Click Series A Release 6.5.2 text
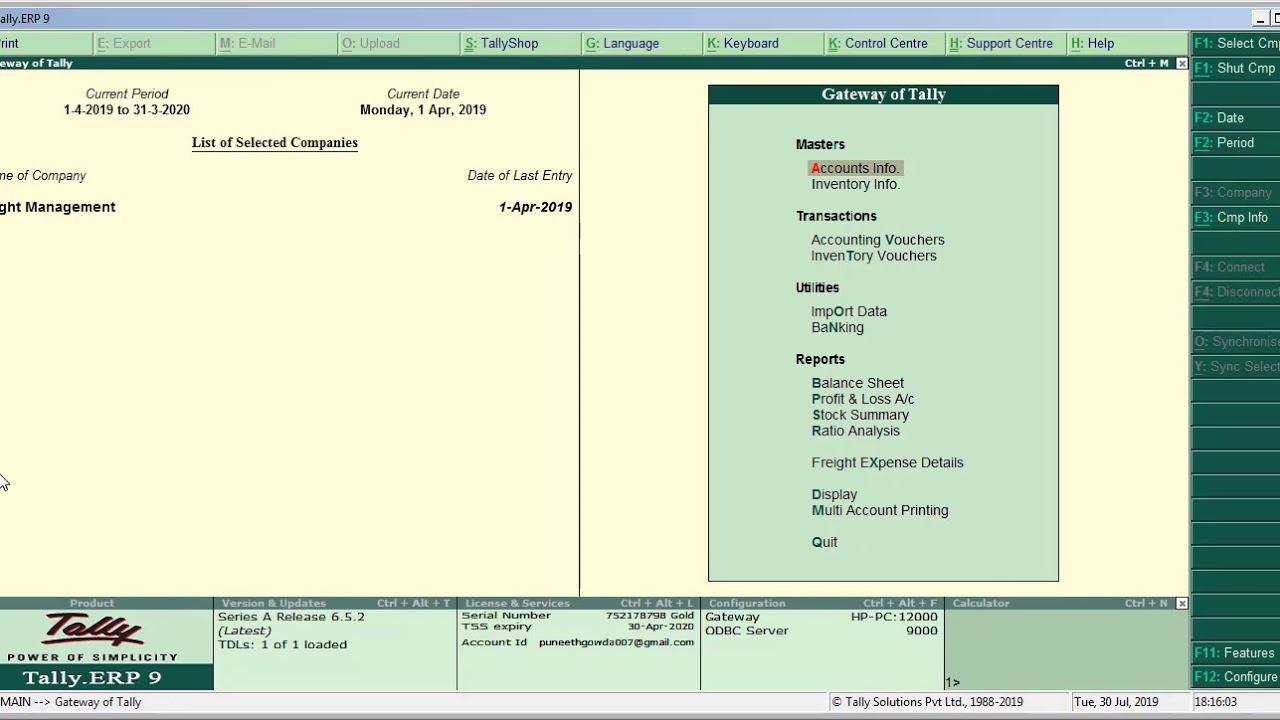The width and height of the screenshot is (1280, 720). click(291, 617)
